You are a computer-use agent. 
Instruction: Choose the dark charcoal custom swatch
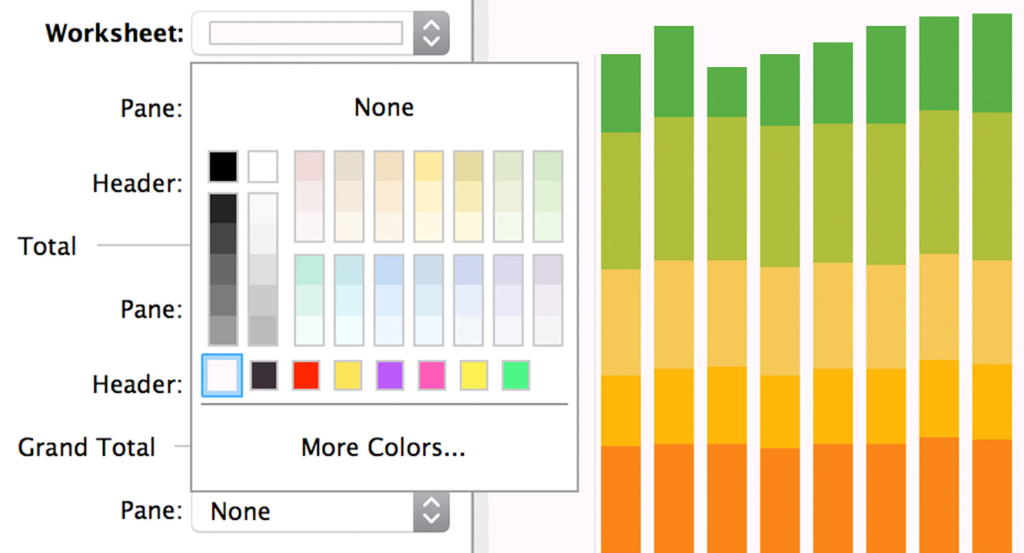[x=263, y=375]
